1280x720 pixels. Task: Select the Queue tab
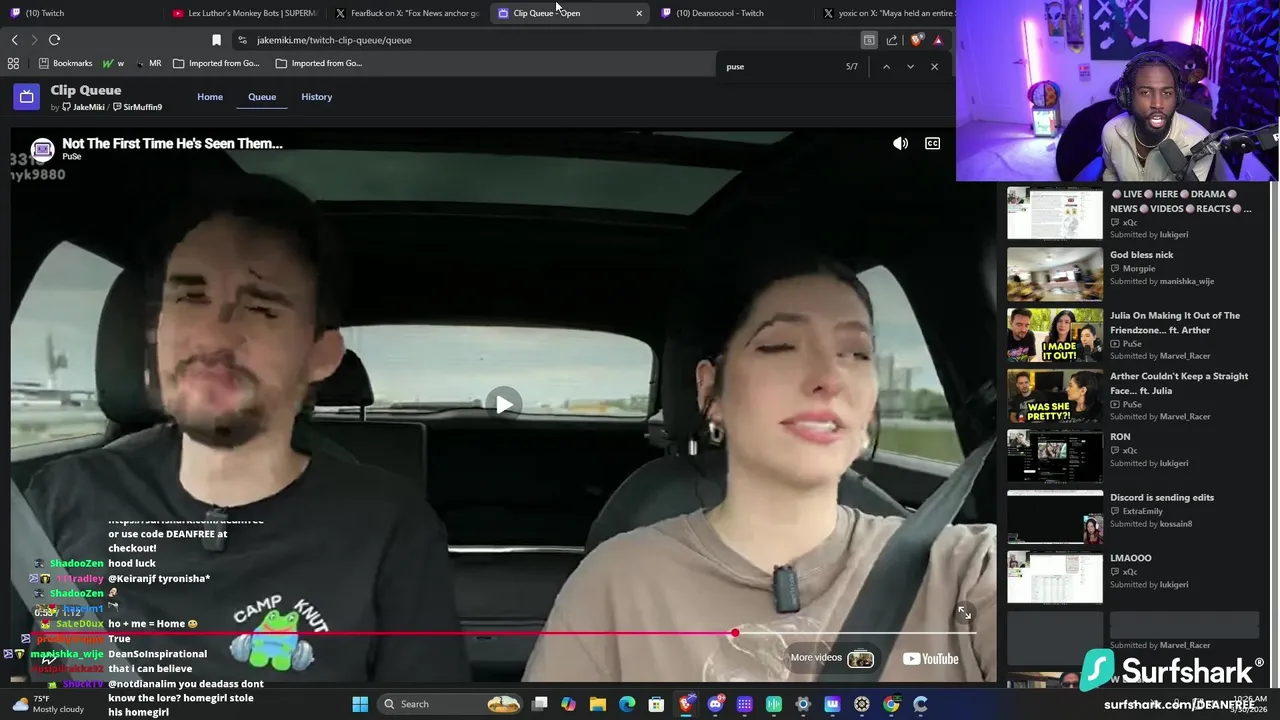pyautogui.click(x=262, y=97)
